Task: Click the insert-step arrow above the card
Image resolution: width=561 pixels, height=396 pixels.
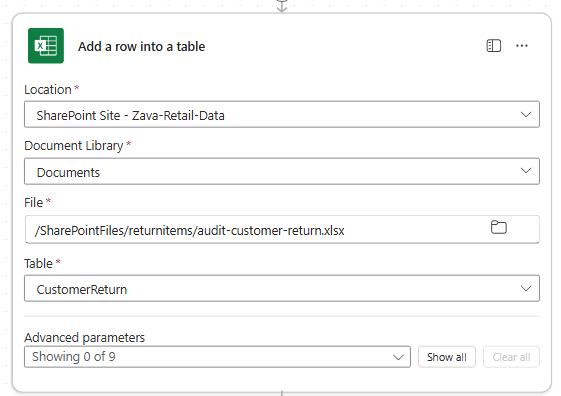Action: click(x=282, y=6)
